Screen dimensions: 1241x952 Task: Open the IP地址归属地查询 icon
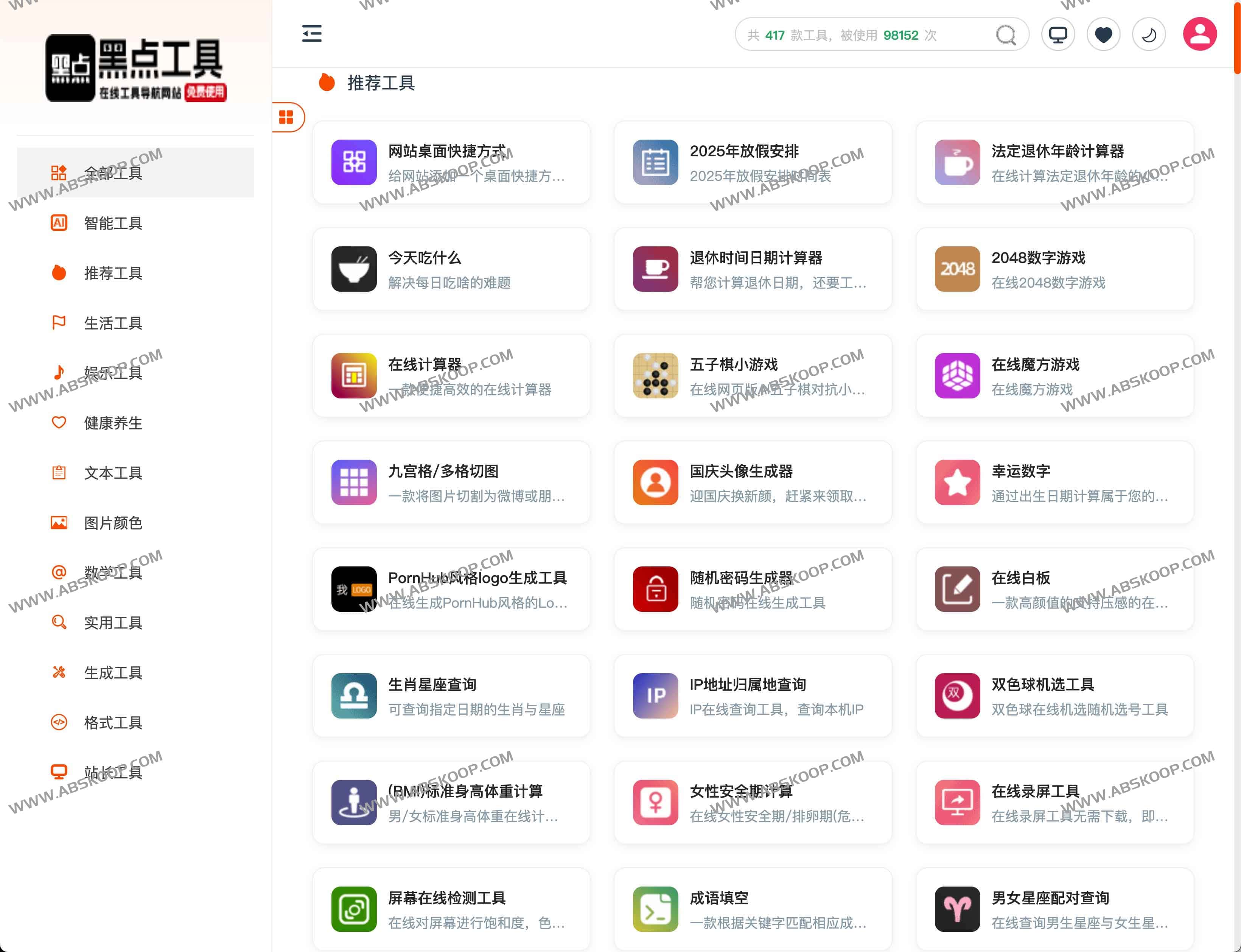655,696
